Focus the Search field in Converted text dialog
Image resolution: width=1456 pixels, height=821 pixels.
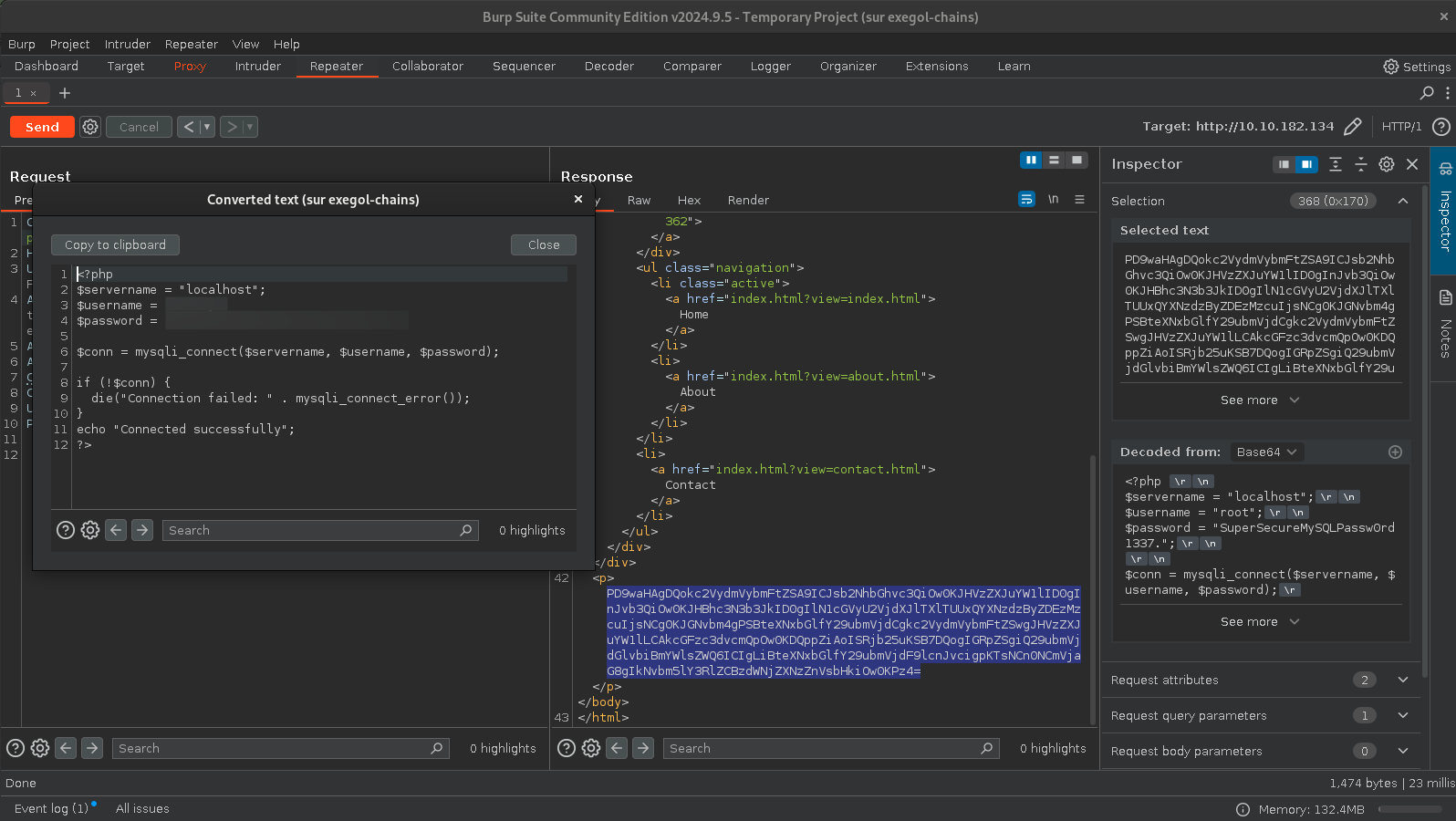coord(320,530)
